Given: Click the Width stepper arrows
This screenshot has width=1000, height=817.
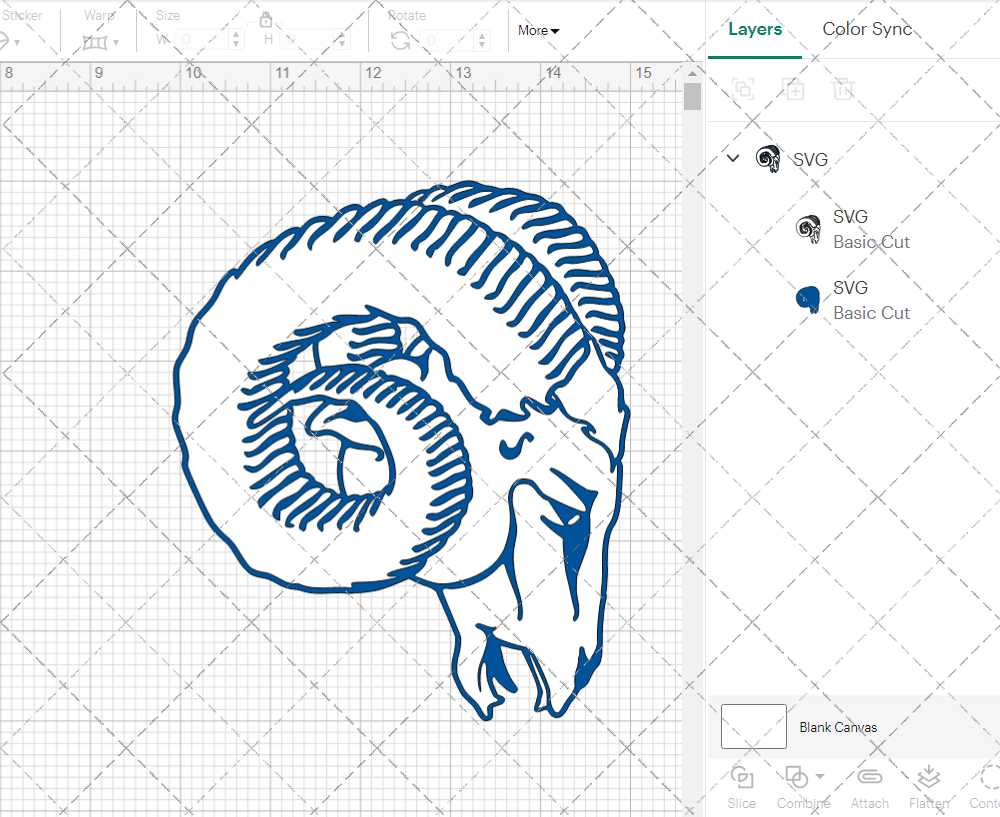Looking at the screenshot, I should coord(236,40).
